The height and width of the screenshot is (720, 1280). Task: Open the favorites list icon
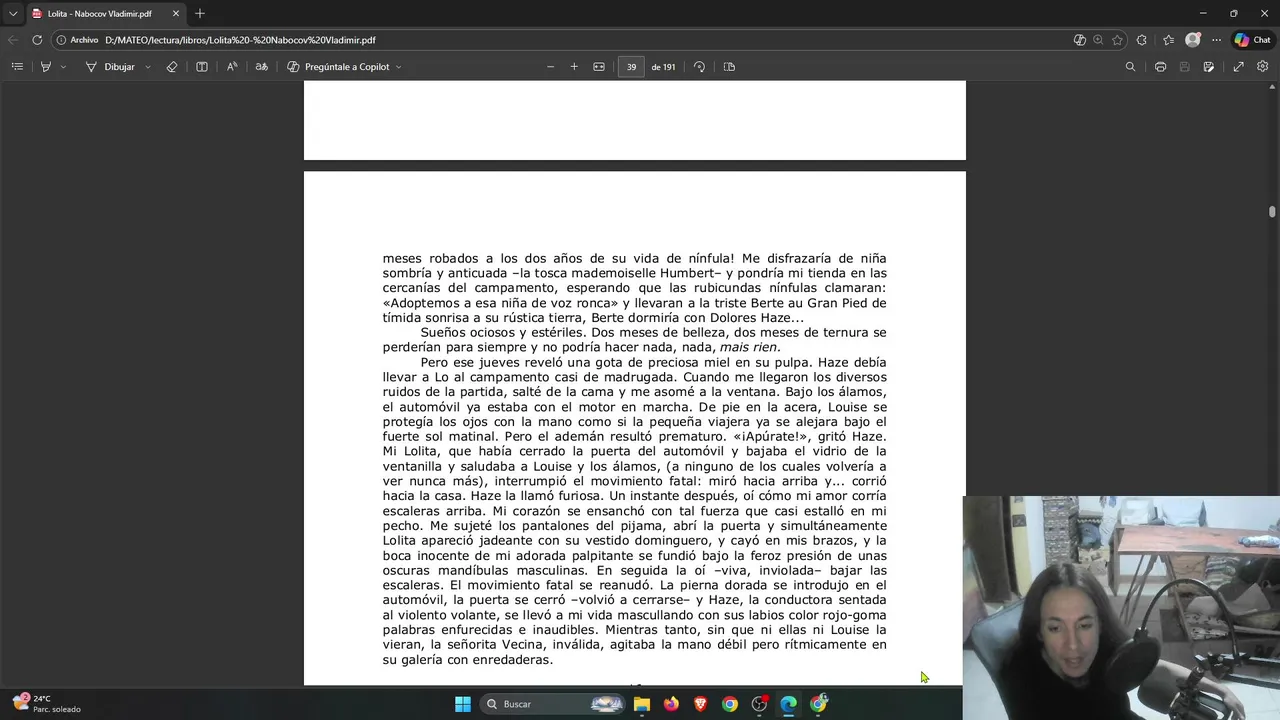point(1168,40)
